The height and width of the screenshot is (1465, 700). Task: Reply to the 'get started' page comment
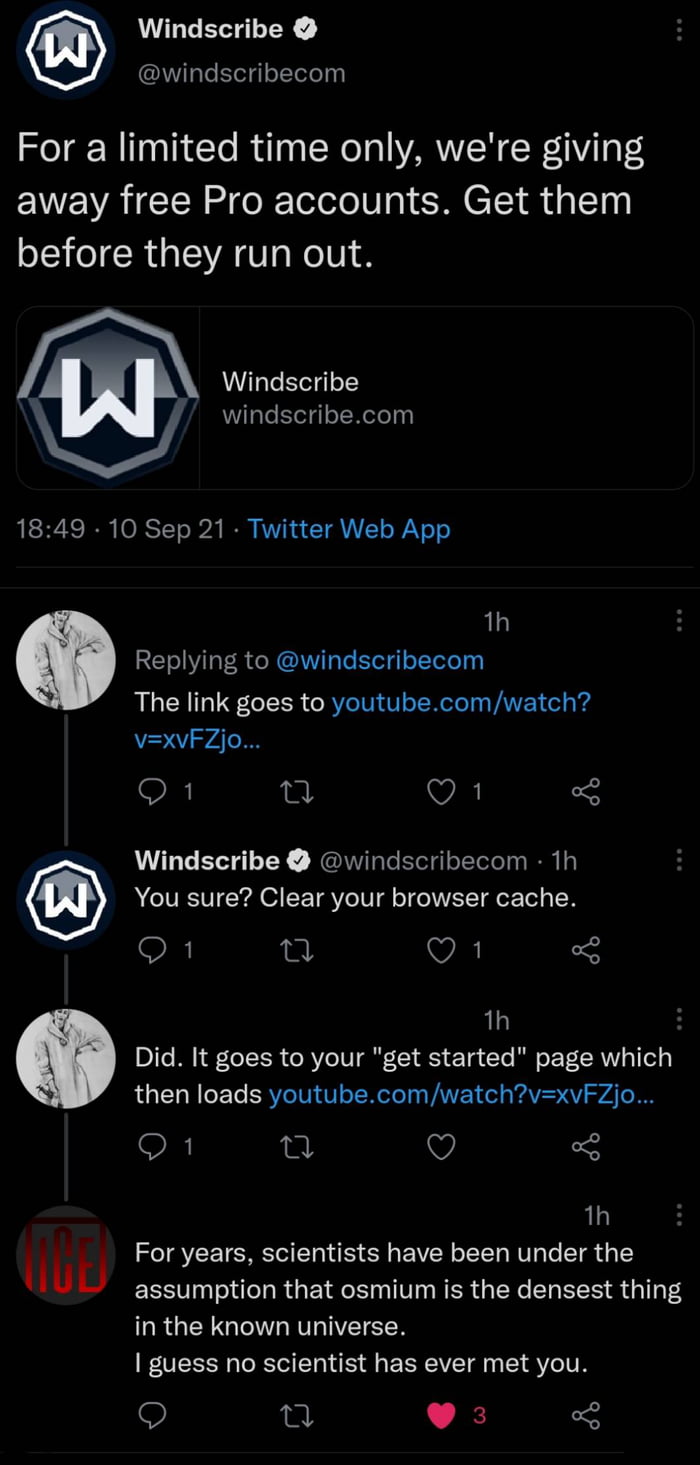point(150,1148)
